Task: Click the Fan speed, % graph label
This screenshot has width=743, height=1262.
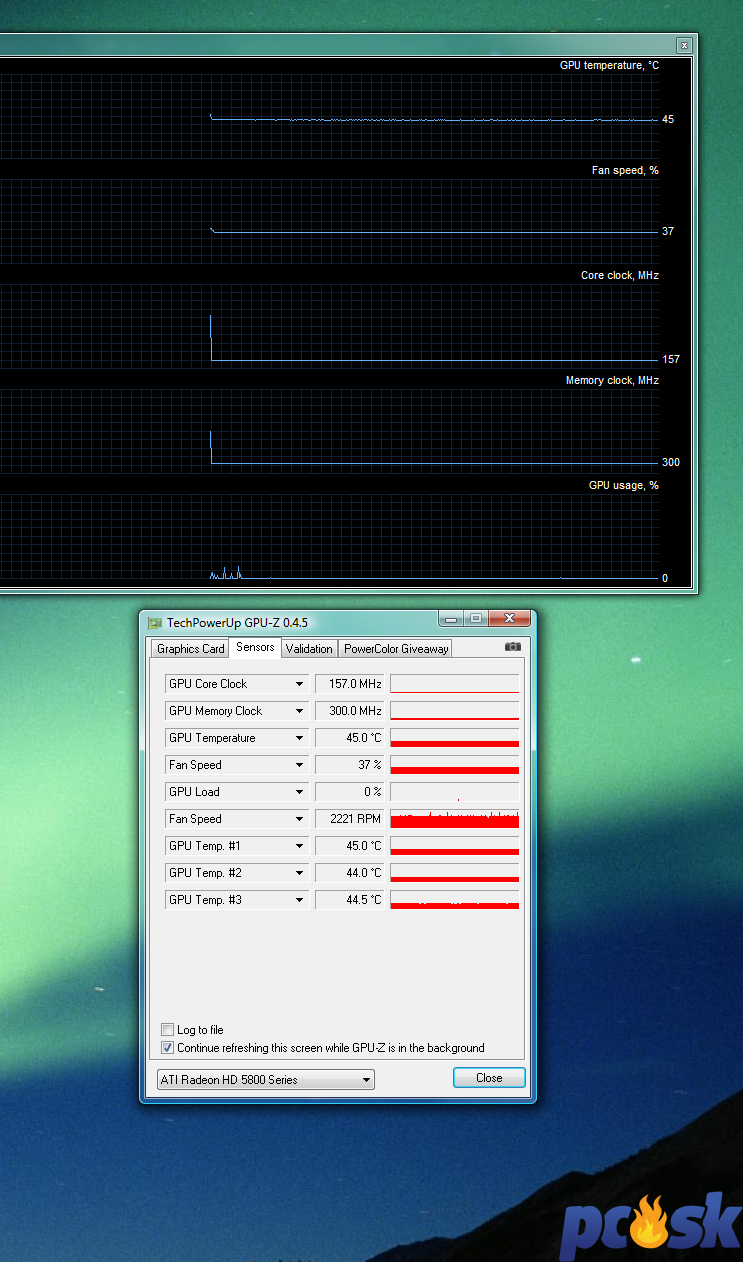Action: [625, 171]
